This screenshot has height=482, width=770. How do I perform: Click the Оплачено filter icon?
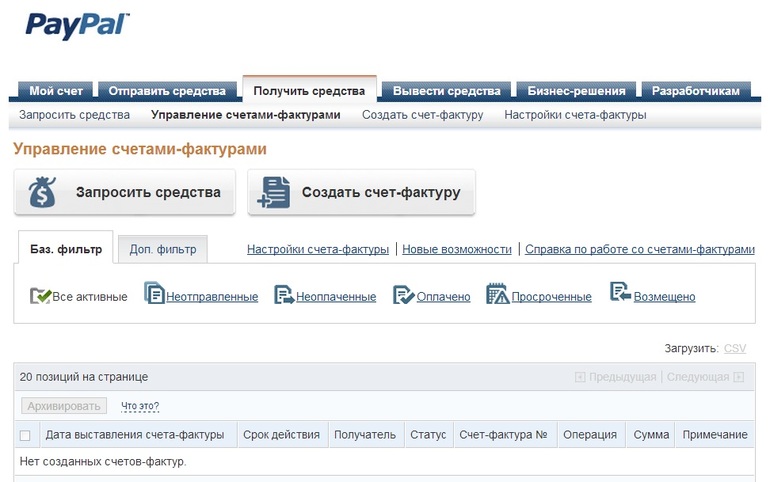(404, 295)
